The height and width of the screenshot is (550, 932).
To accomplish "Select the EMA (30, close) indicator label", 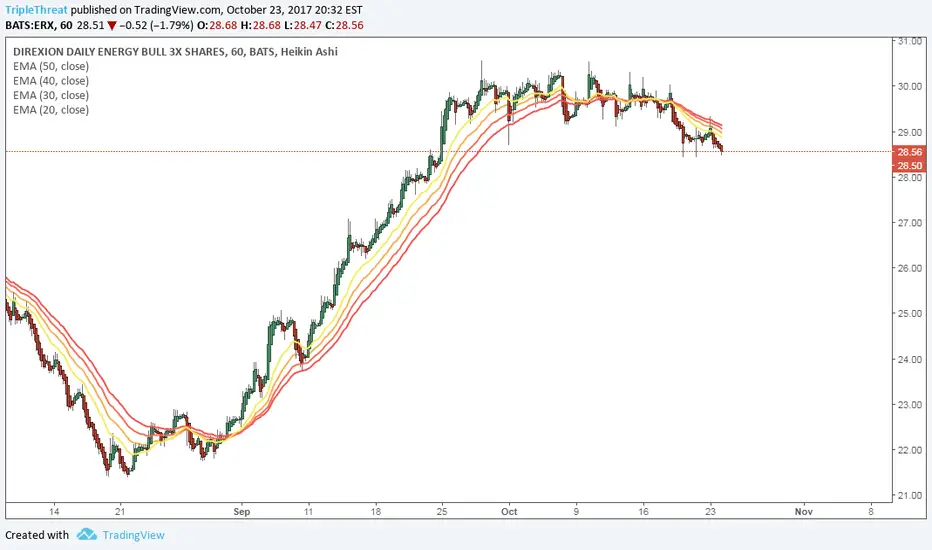I will coord(51,95).
